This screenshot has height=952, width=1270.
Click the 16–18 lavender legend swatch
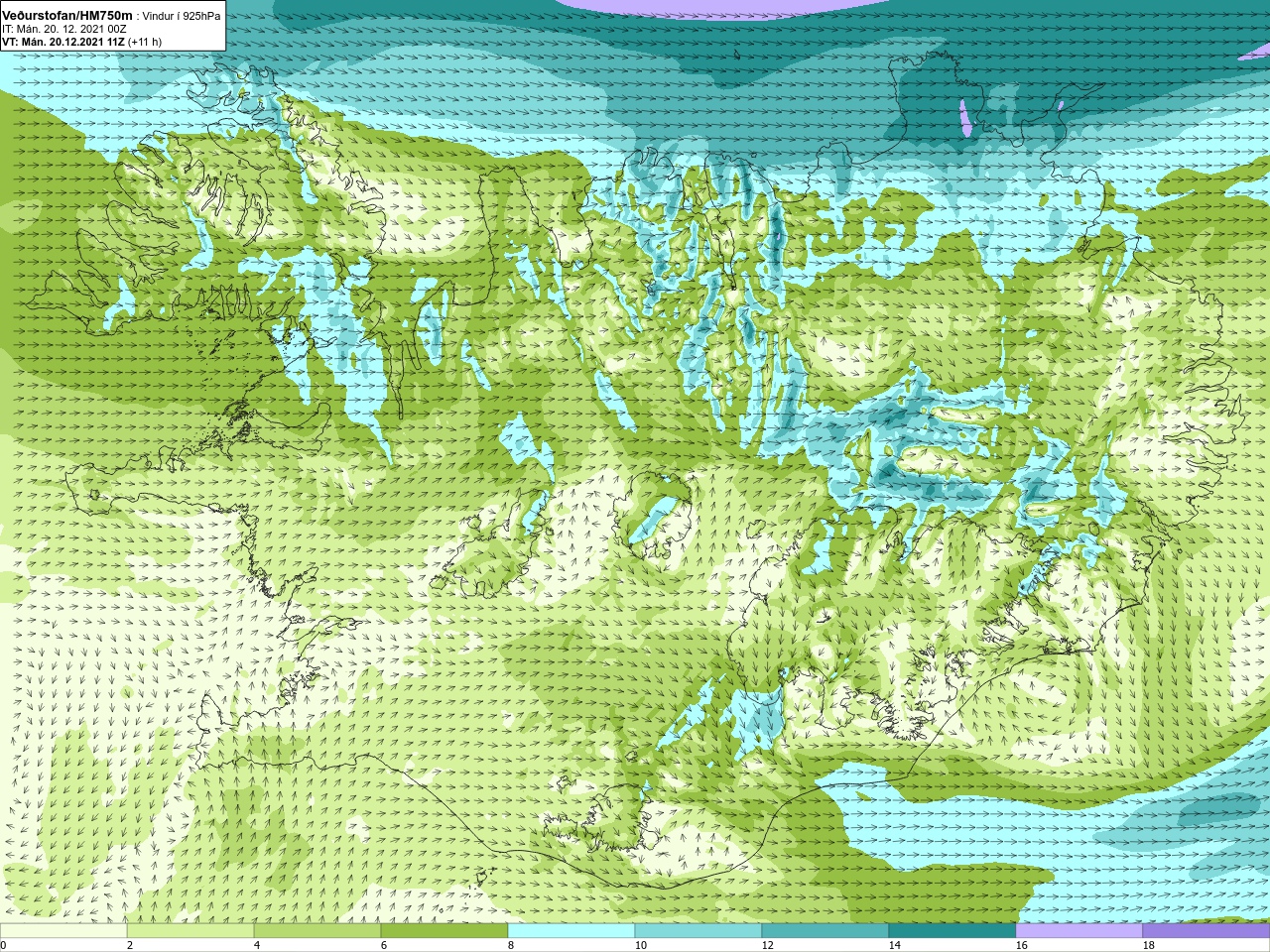tap(1079, 932)
